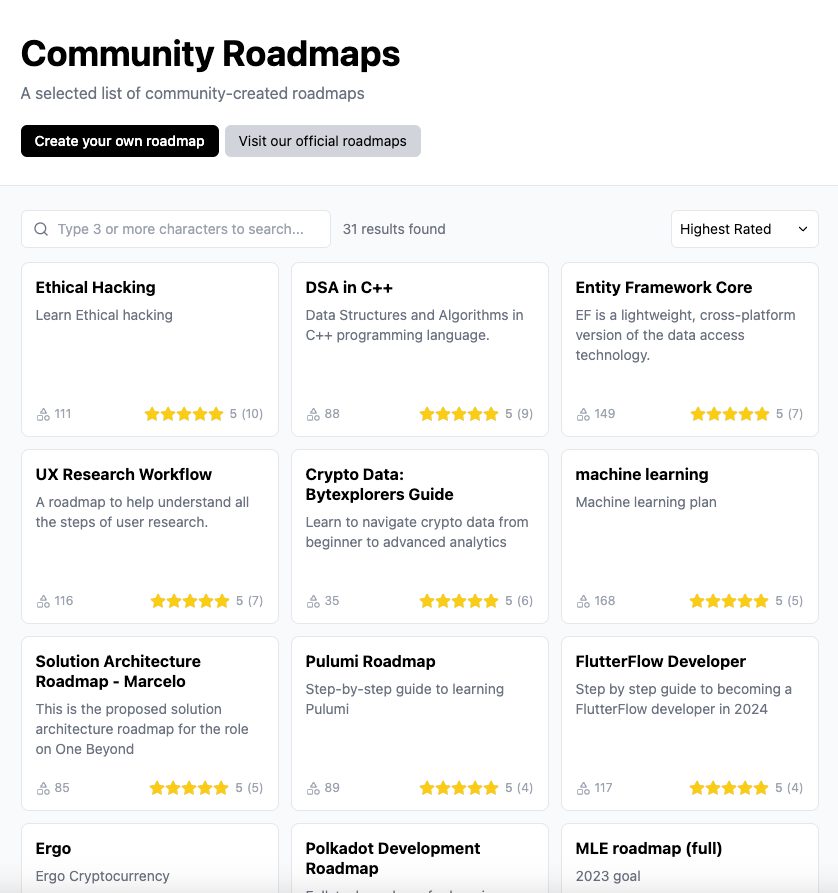Click the star rating on DSA in C++ card

(x=459, y=414)
